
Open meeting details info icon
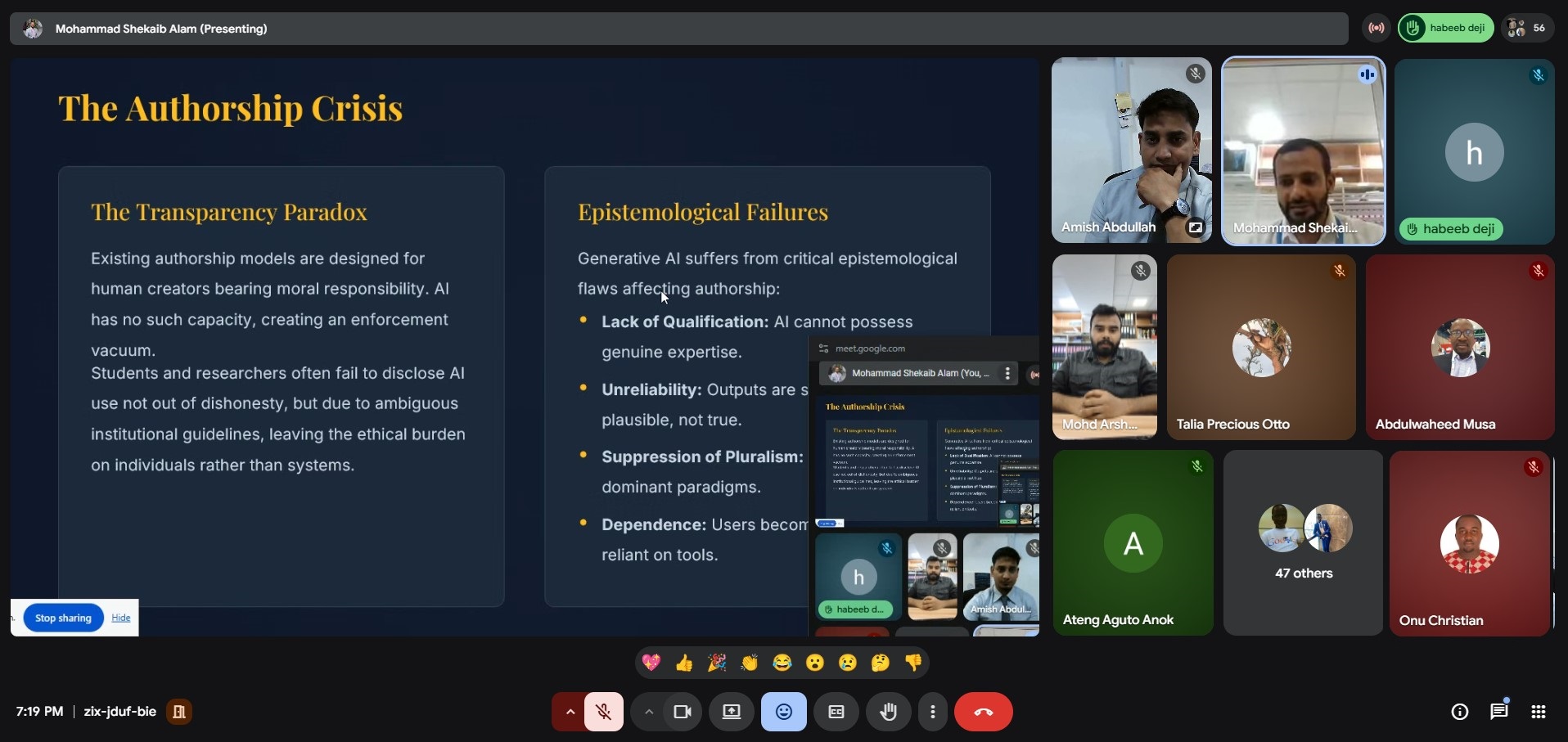point(1459,712)
